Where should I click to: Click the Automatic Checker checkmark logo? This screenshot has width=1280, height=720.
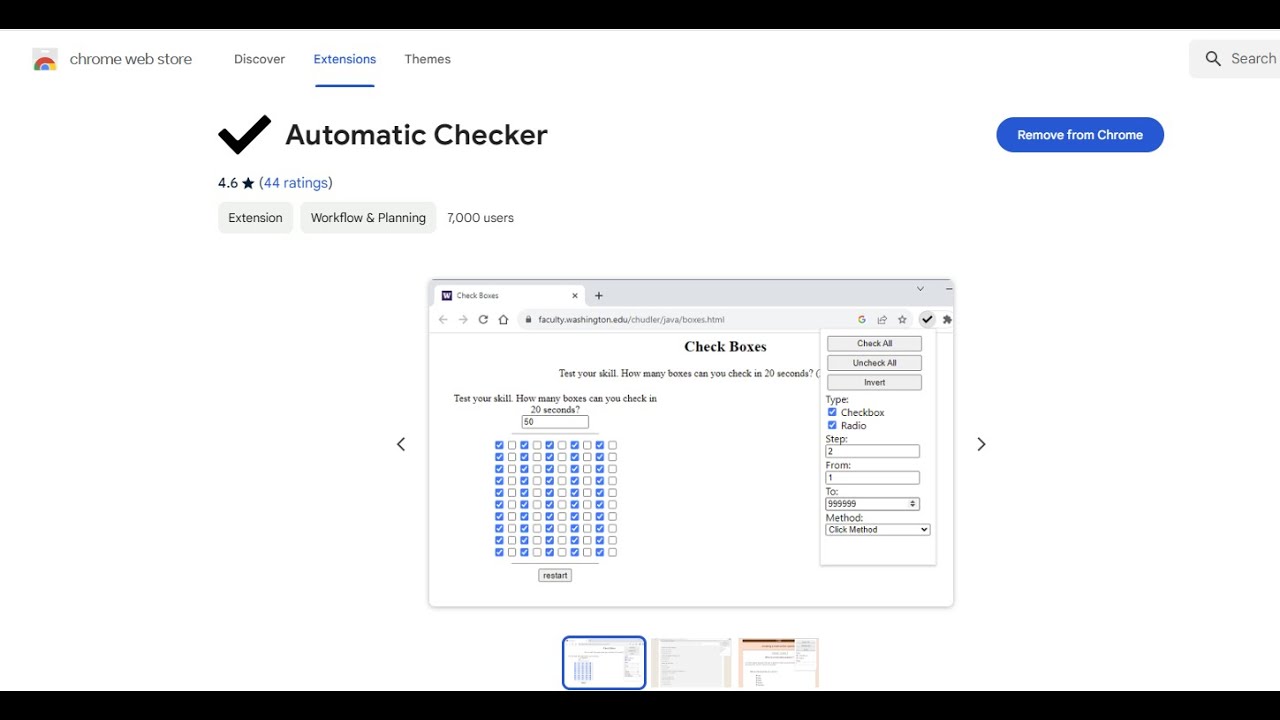coord(244,135)
